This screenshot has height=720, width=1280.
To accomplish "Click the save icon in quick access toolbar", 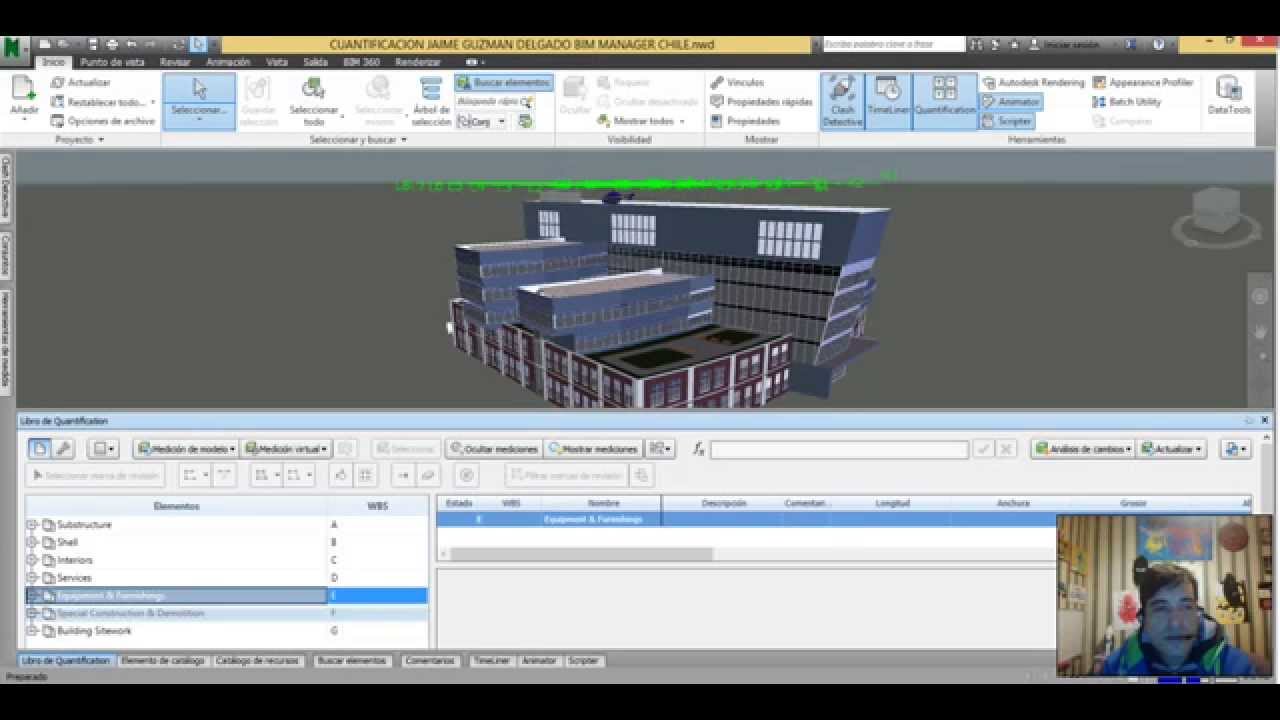I will pos(93,45).
